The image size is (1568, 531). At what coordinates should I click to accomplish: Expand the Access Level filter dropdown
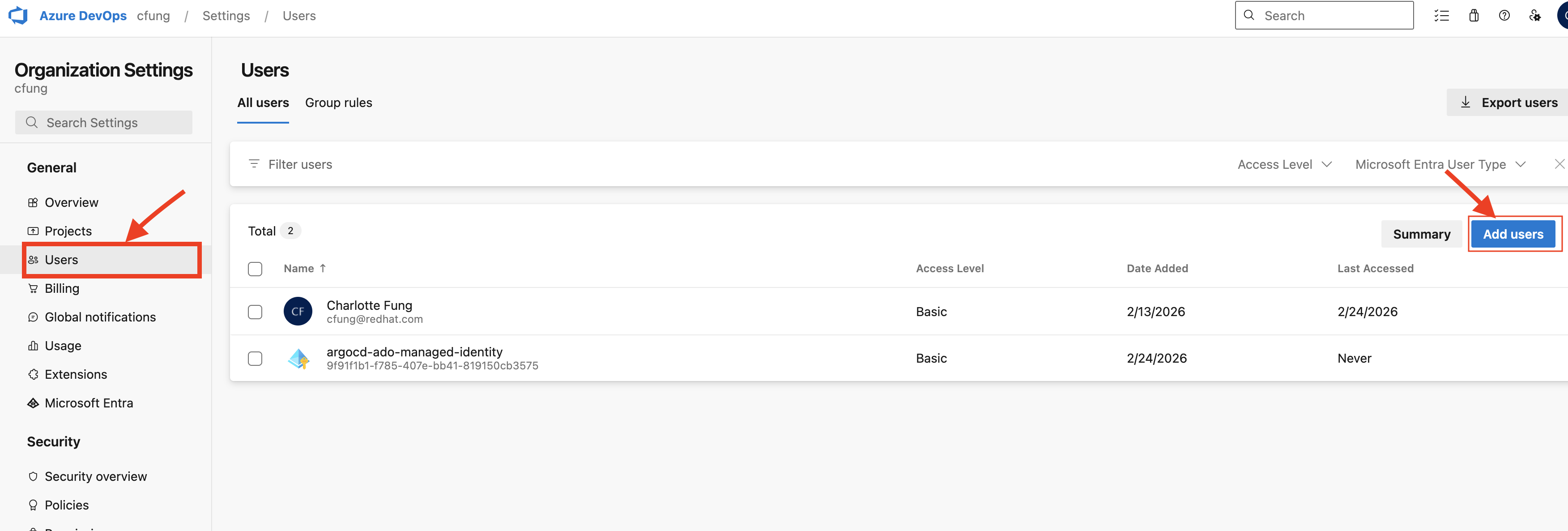pyautogui.click(x=1284, y=164)
